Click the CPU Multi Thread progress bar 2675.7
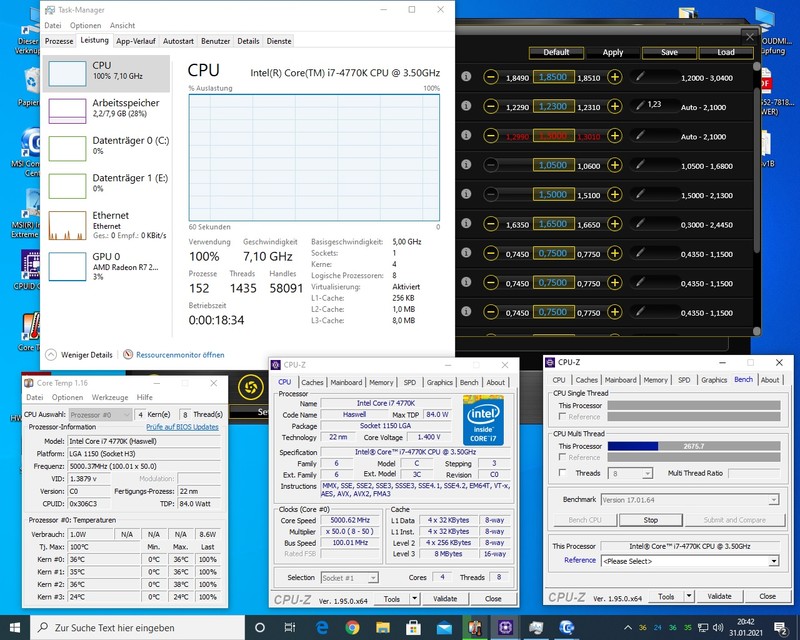This screenshot has width=800, height=640. point(694,446)
